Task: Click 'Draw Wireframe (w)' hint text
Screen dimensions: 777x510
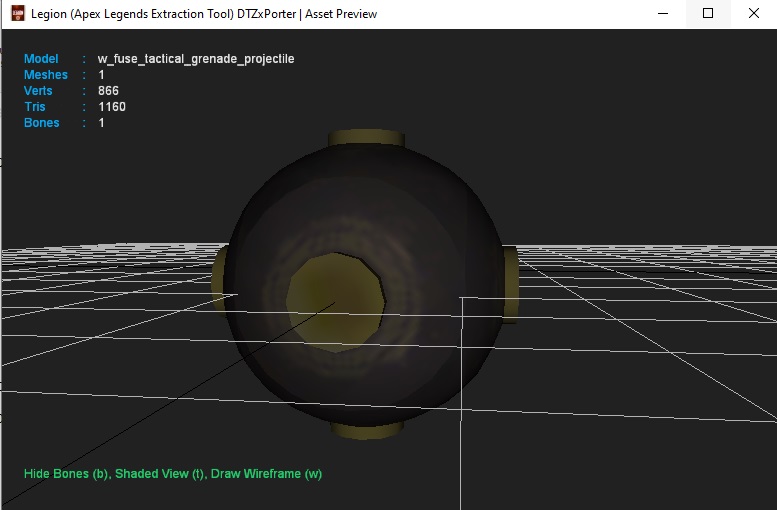Action: [267, 474]
